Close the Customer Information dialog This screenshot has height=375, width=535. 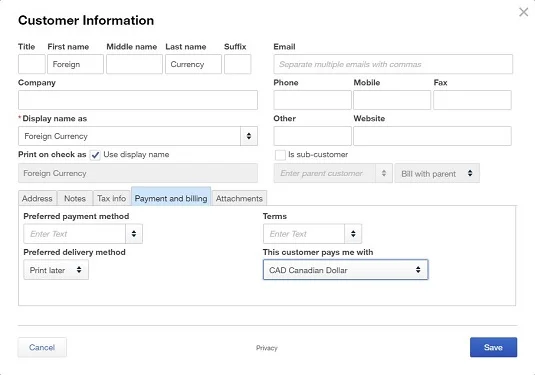[523, 12]
